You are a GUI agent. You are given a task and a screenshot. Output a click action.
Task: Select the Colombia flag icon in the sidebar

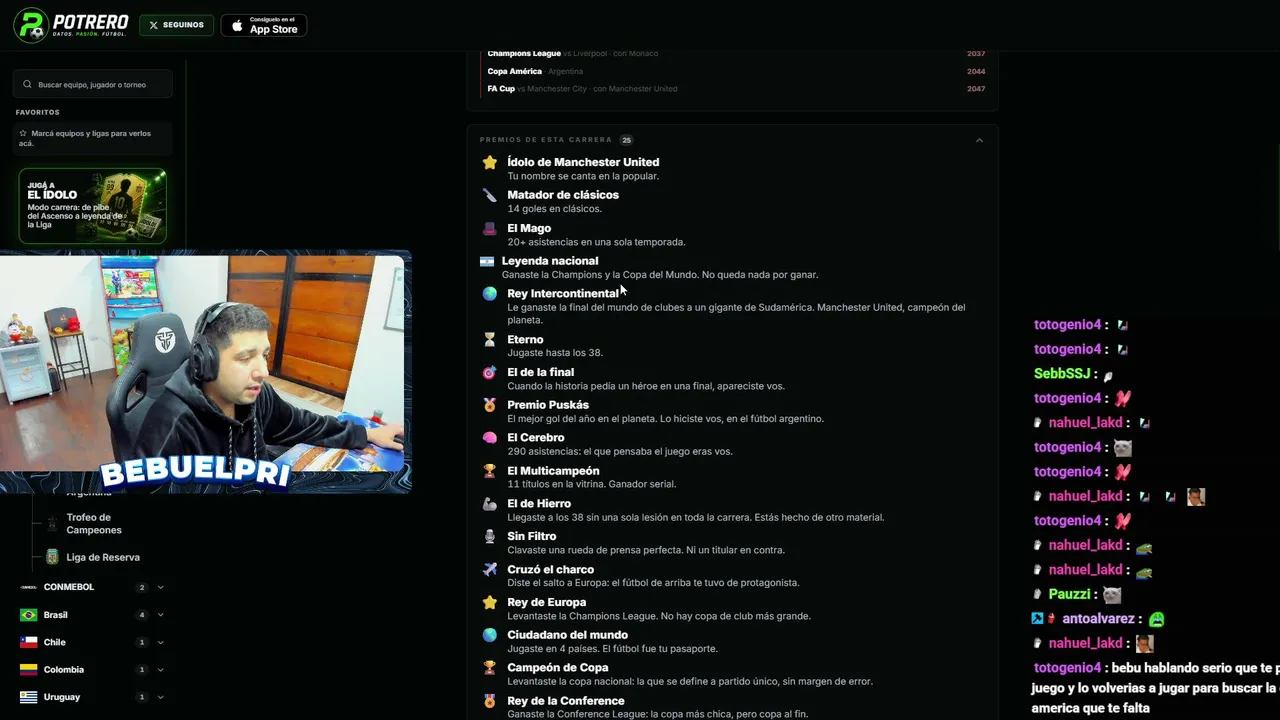click(x=28, y=670)
